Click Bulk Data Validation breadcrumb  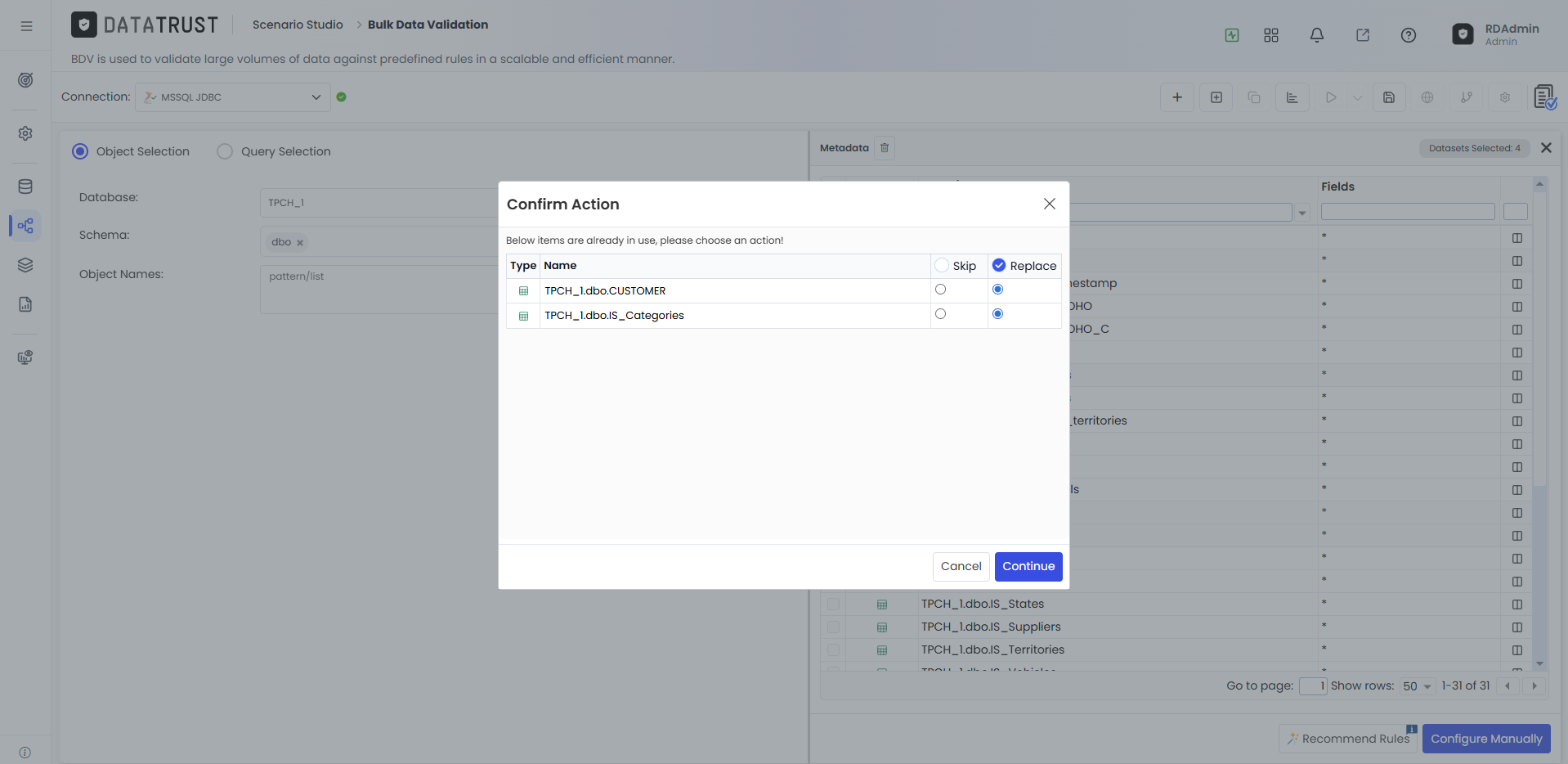point(428,25)
